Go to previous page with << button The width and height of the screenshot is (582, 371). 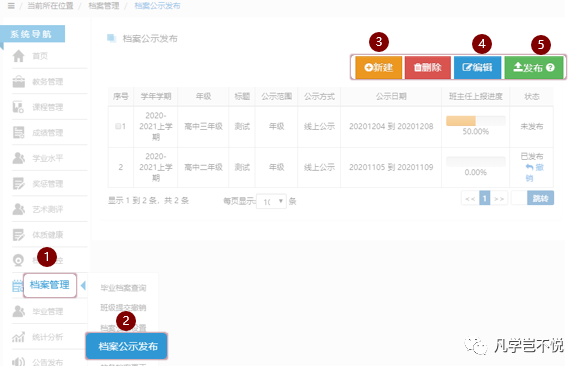coord(470,198)
